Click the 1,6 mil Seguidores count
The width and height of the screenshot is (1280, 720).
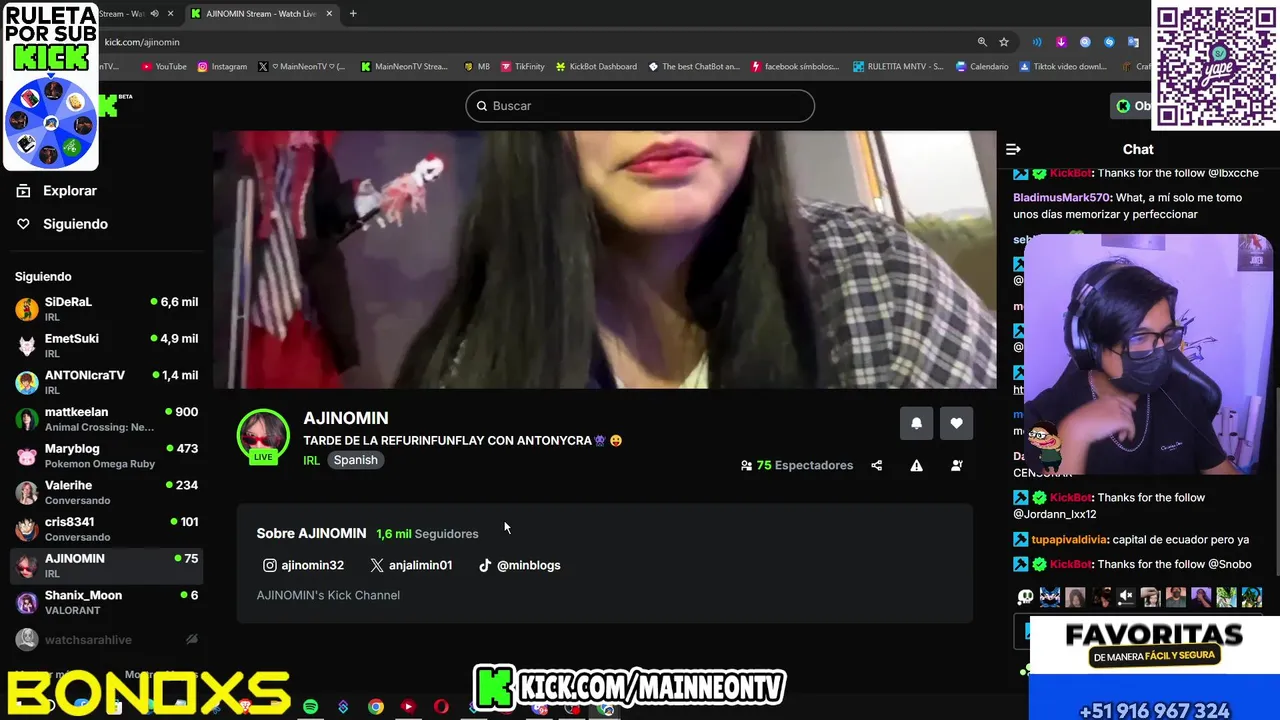[427, 534]
